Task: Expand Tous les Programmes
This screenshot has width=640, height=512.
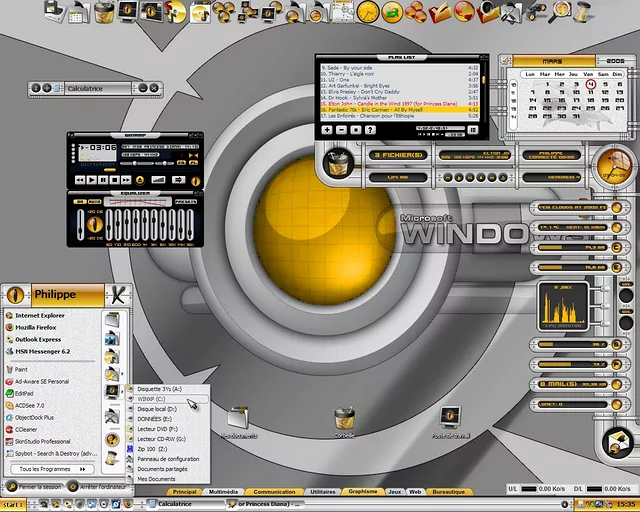Action: tap(47, 468)
